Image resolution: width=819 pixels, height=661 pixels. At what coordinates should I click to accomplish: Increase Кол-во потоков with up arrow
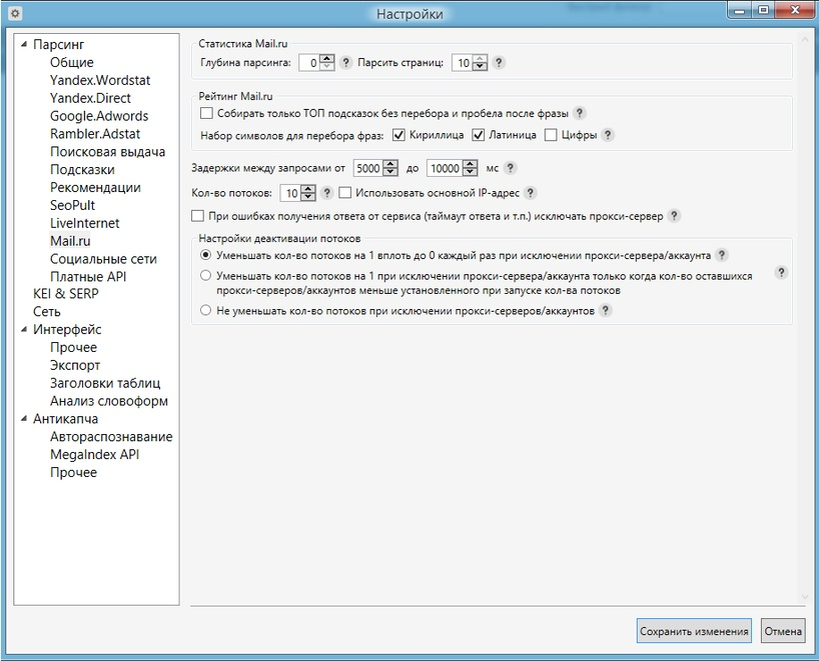(x=308, y=190)
